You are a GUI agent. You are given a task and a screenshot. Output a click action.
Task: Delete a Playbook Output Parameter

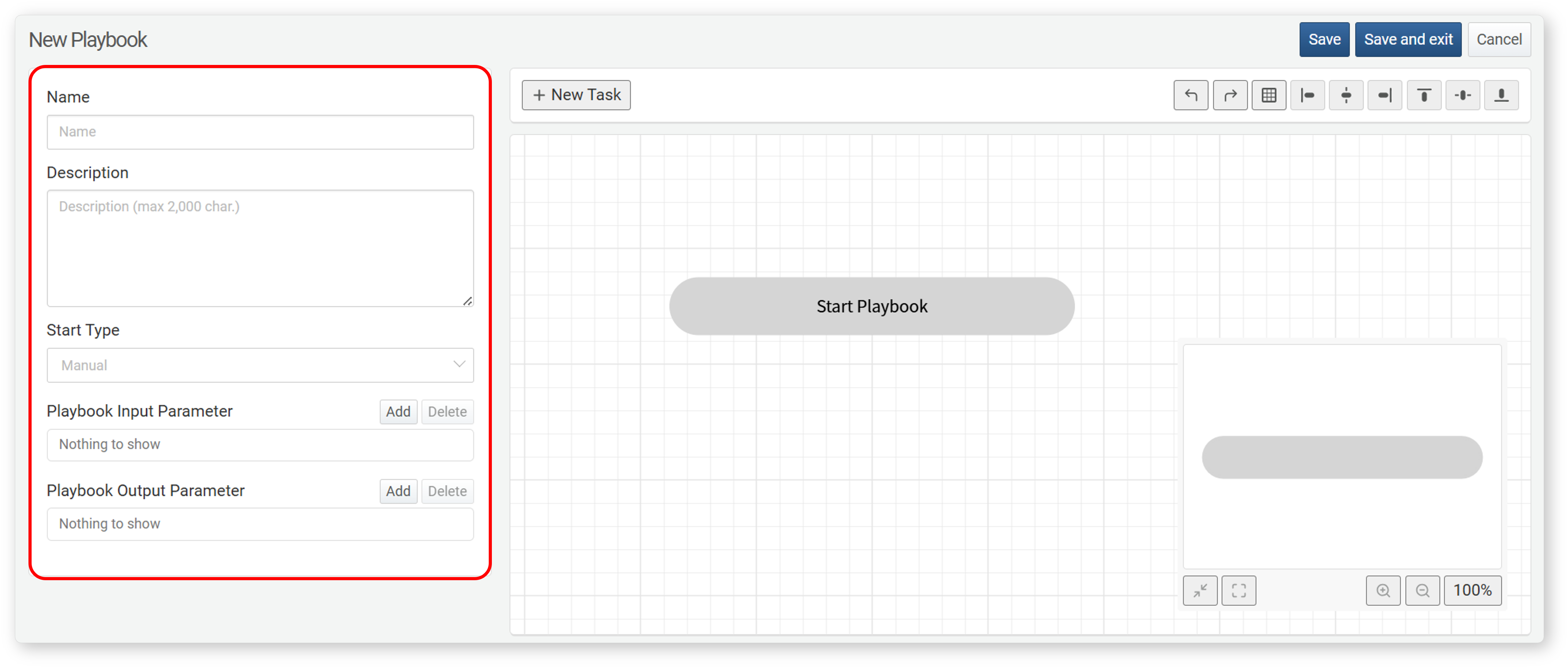tap(447, 491)
